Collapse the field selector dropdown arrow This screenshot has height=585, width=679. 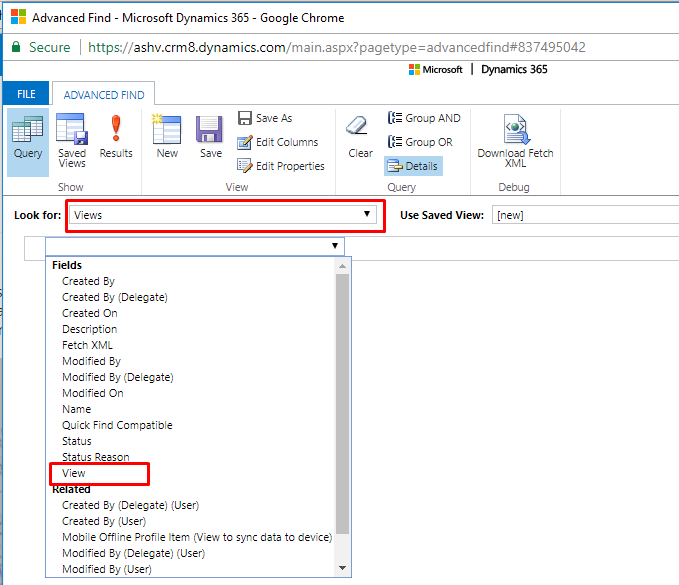[335, 246]
